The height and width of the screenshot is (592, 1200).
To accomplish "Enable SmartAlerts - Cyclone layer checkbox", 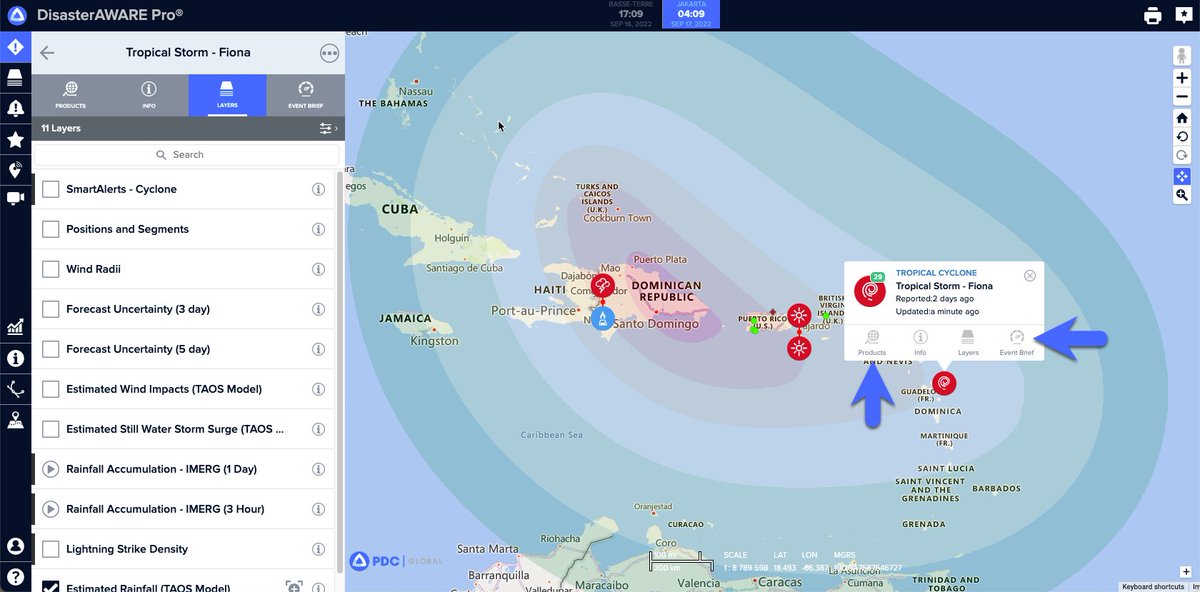I will pyautogui.click(x=50, y=189).
